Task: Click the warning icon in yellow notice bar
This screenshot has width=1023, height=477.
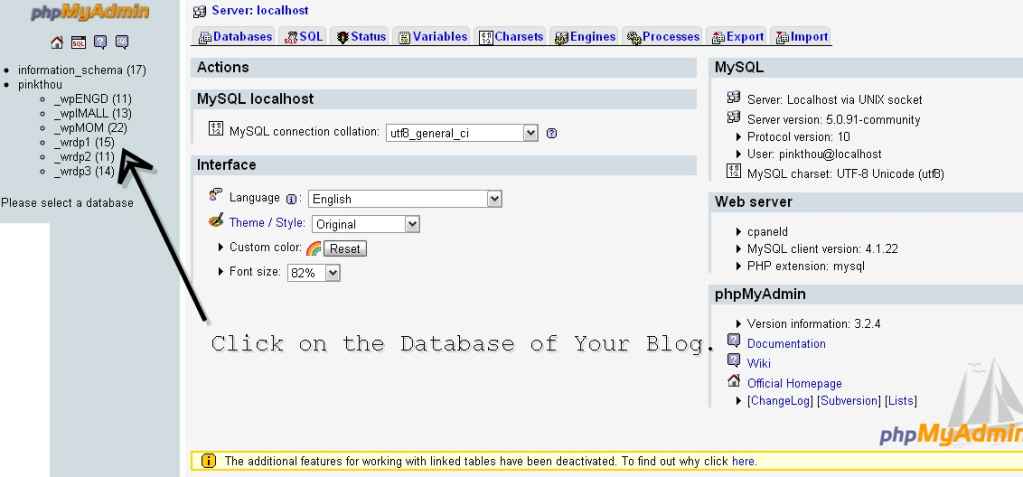Action: tap(208, 461)
